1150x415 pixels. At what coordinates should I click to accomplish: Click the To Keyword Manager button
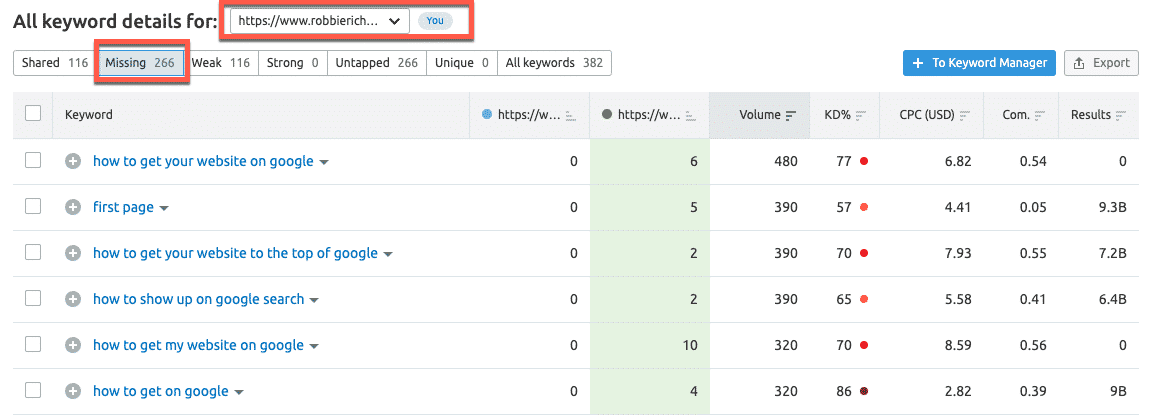(x=978, y=63)
